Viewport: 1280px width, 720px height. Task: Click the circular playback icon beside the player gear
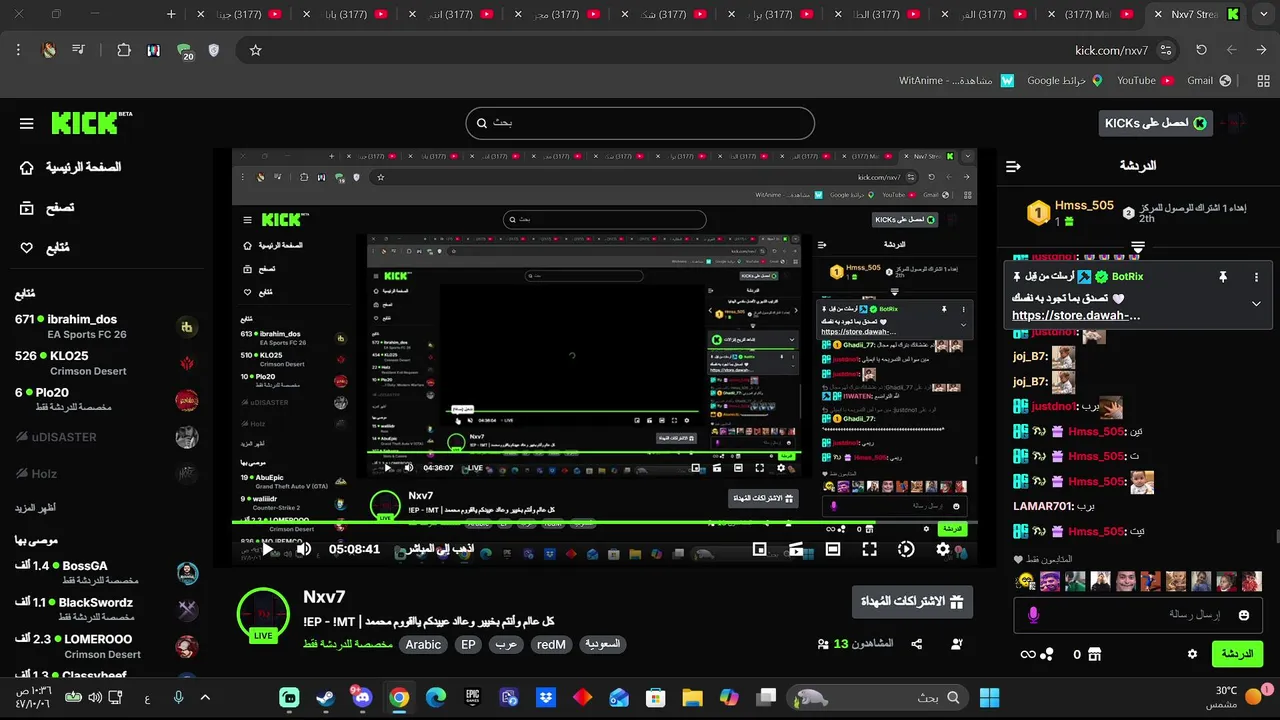[x=906, y=549]
